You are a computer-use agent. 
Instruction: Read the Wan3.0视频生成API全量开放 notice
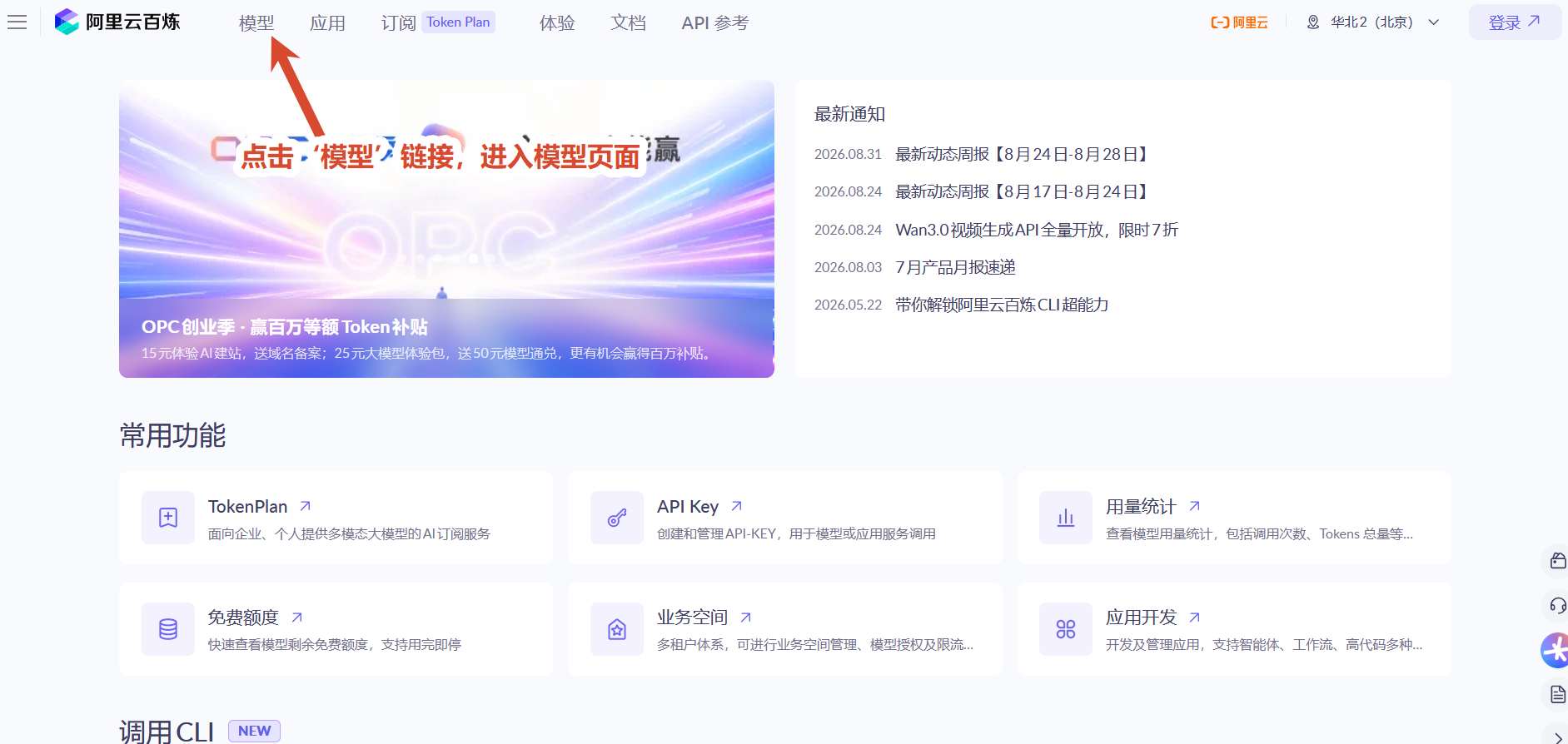tap(1037, 230)
